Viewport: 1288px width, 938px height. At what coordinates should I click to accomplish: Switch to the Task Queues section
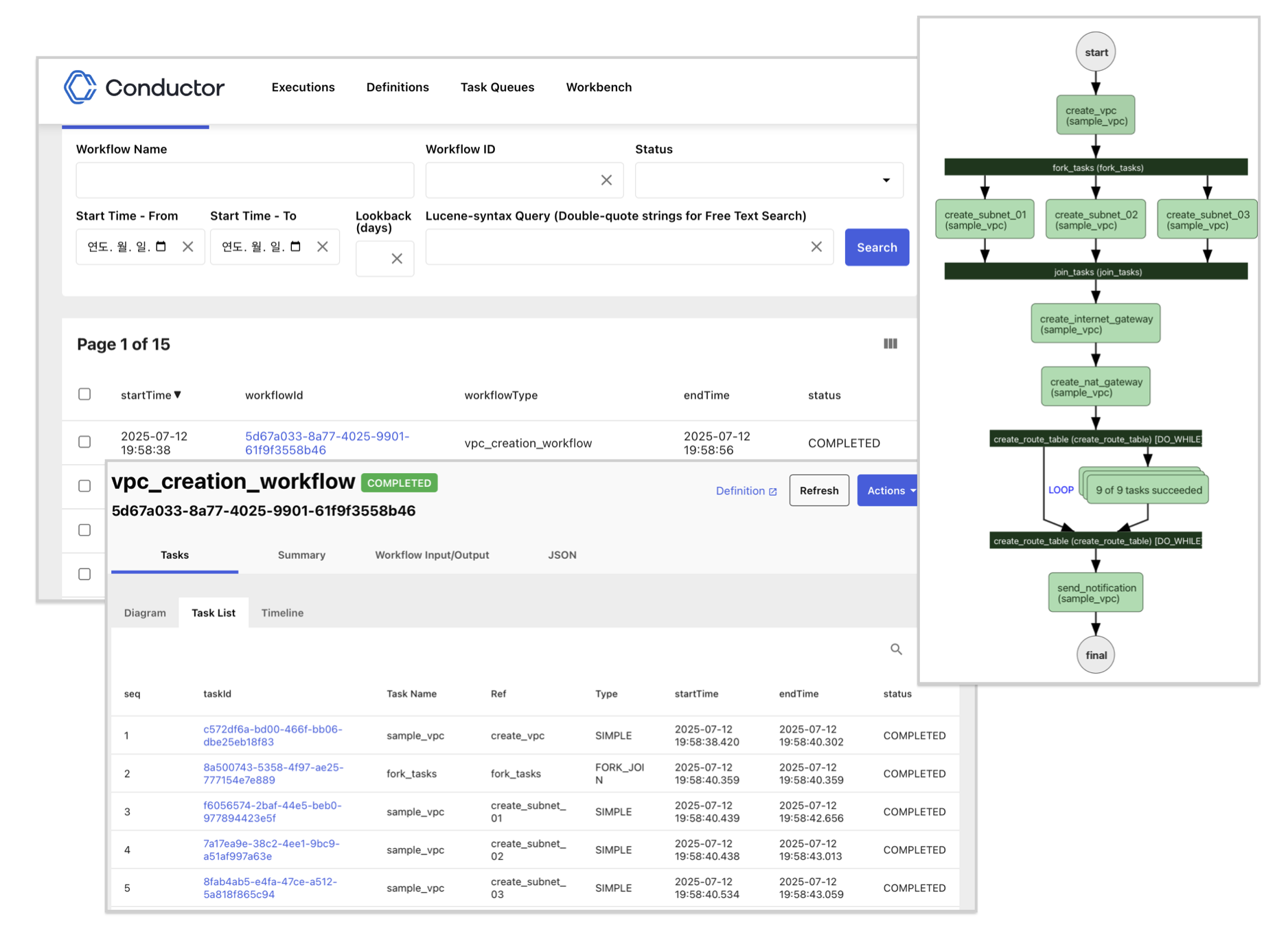pos(497,87)
